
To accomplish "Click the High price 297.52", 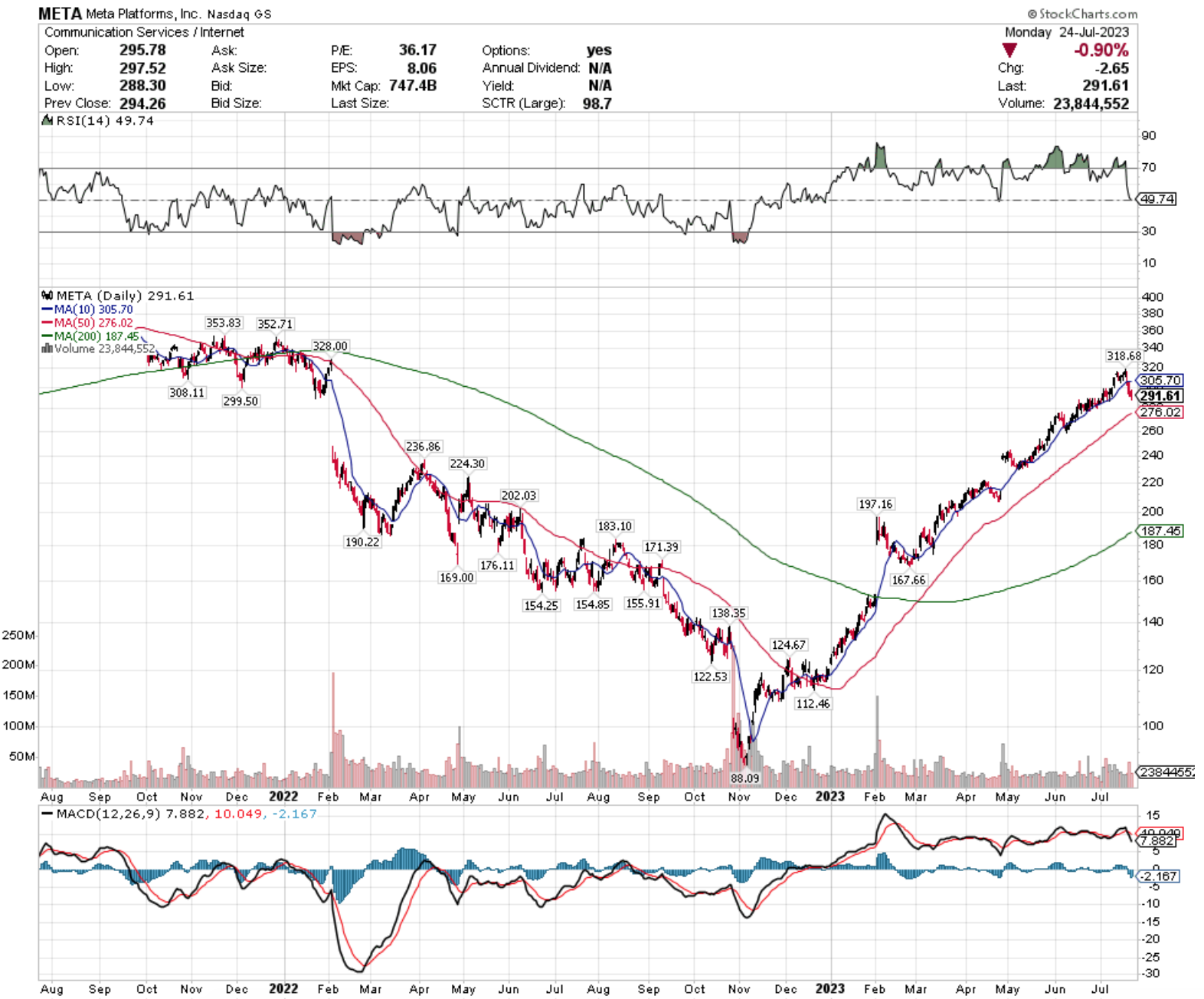I will point(142,68).
